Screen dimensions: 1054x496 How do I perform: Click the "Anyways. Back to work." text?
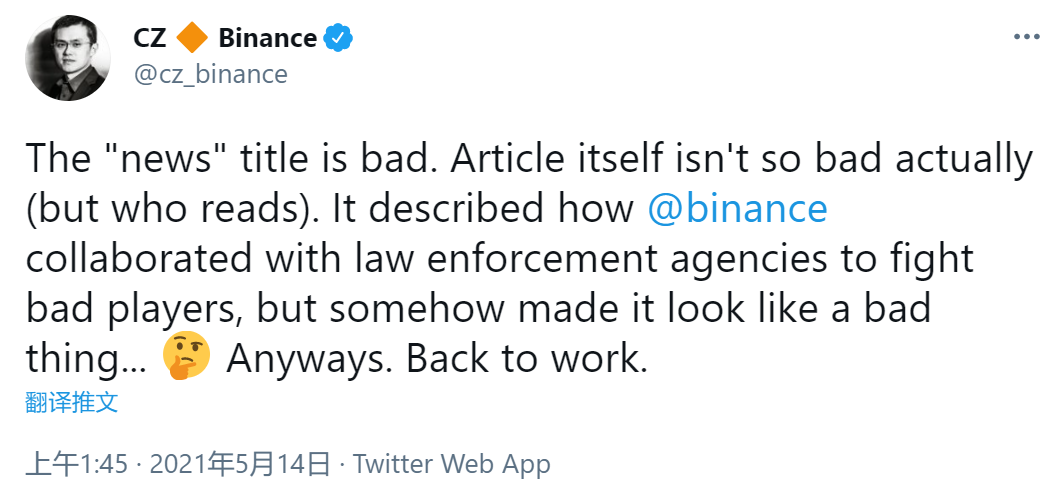[x=438, y=359]
